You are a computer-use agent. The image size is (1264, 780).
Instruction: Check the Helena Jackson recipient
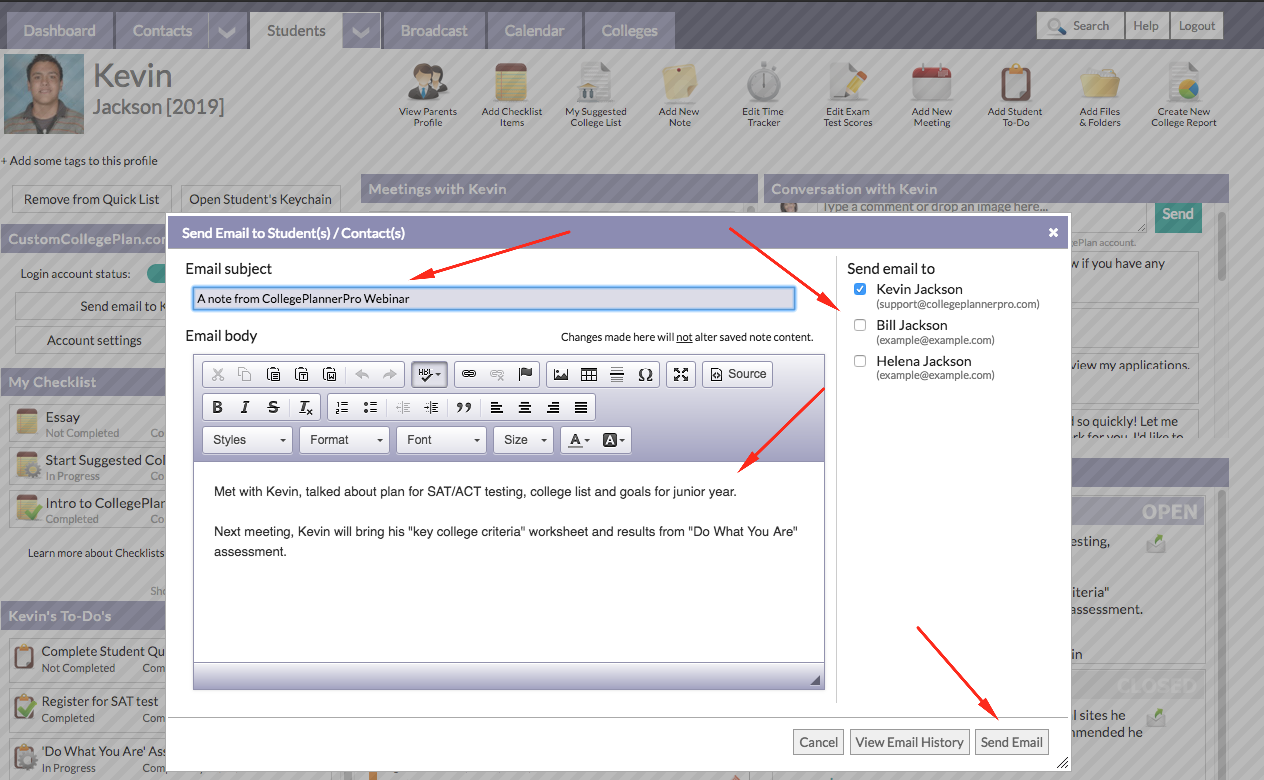pyautogui.click(x=860, y=361)
